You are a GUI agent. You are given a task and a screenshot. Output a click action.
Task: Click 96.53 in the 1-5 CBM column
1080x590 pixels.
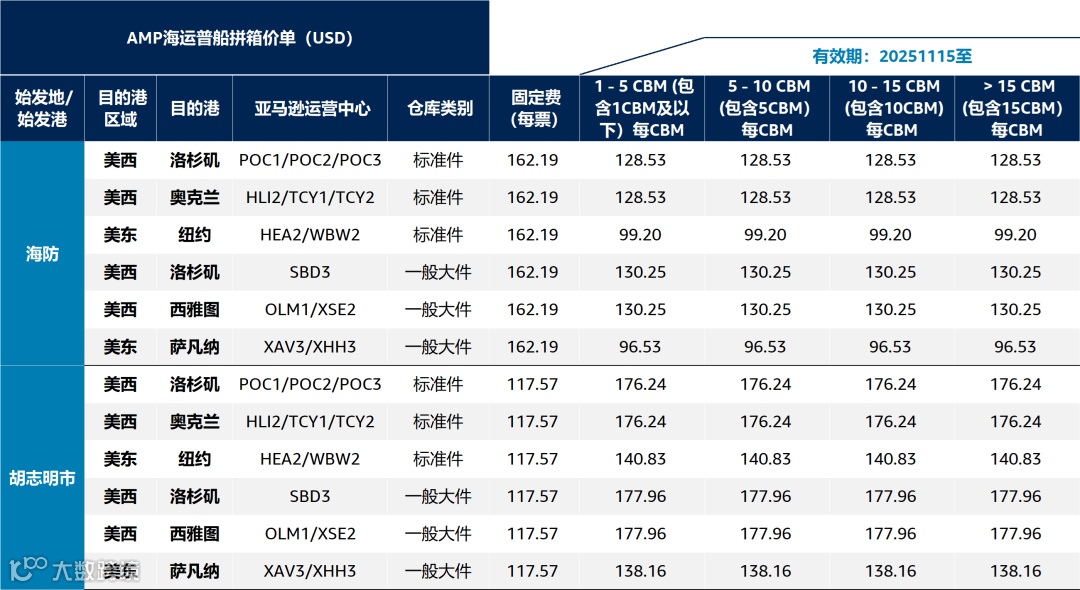click(641, 347)
